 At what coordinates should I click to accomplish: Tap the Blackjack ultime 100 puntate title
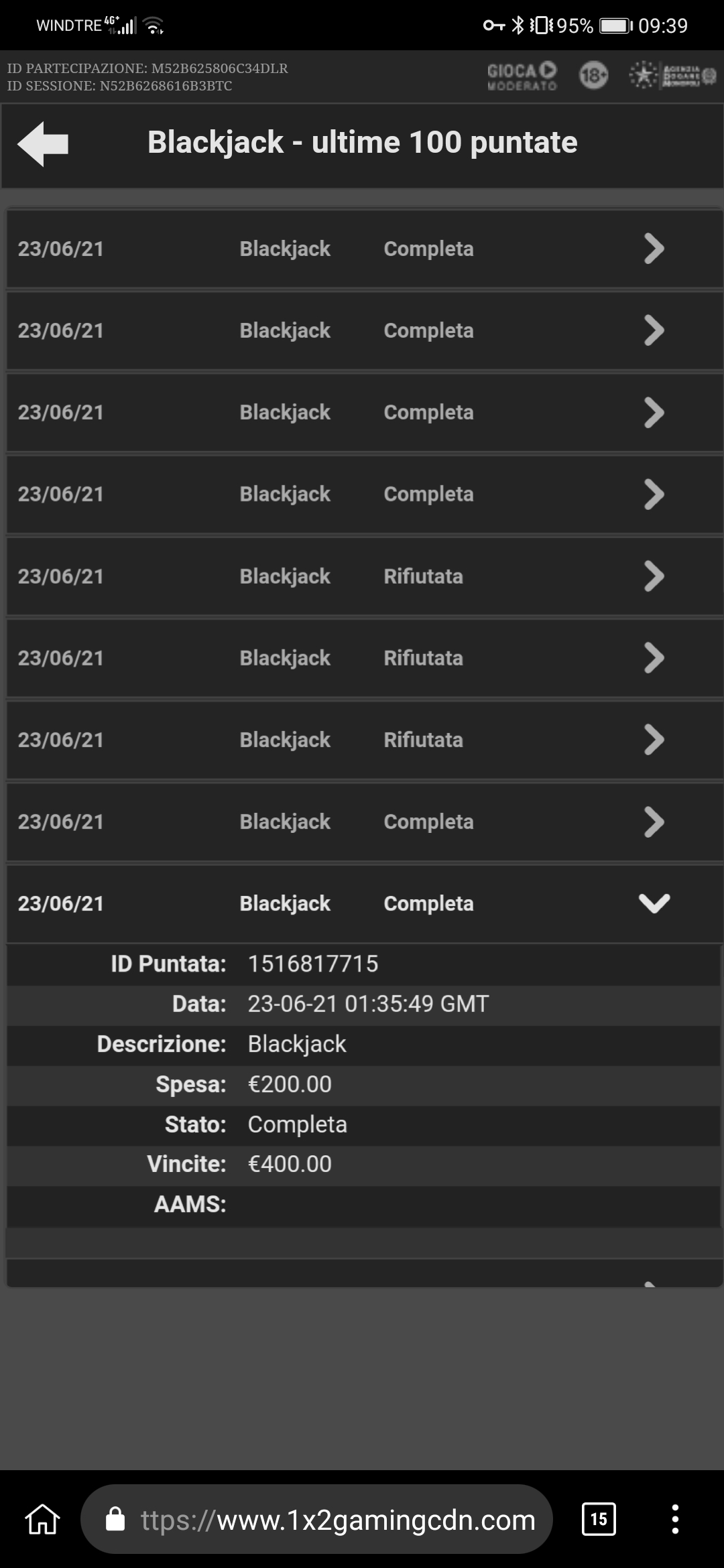362,143
